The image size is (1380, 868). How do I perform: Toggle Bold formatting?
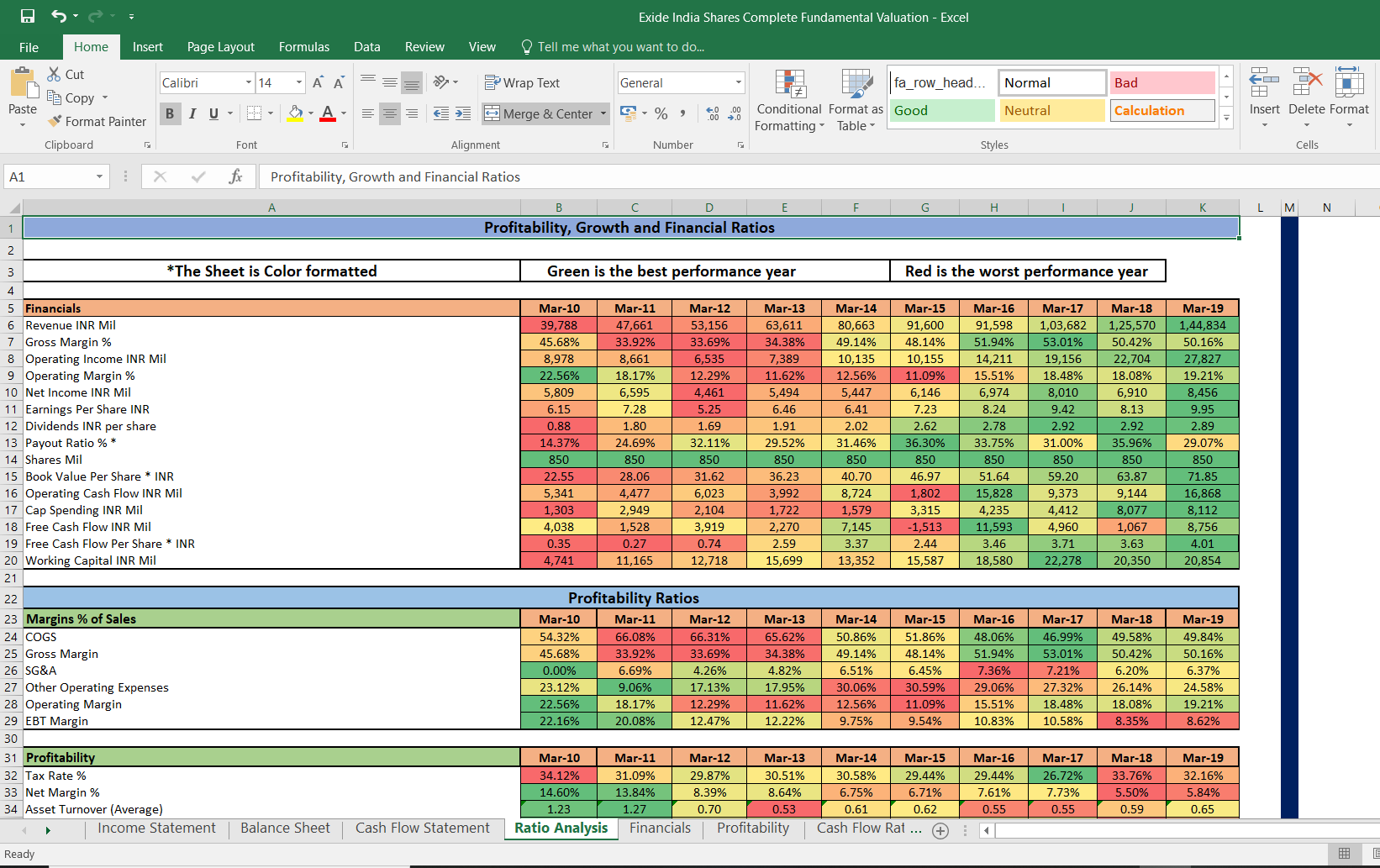tap(170, 113)
